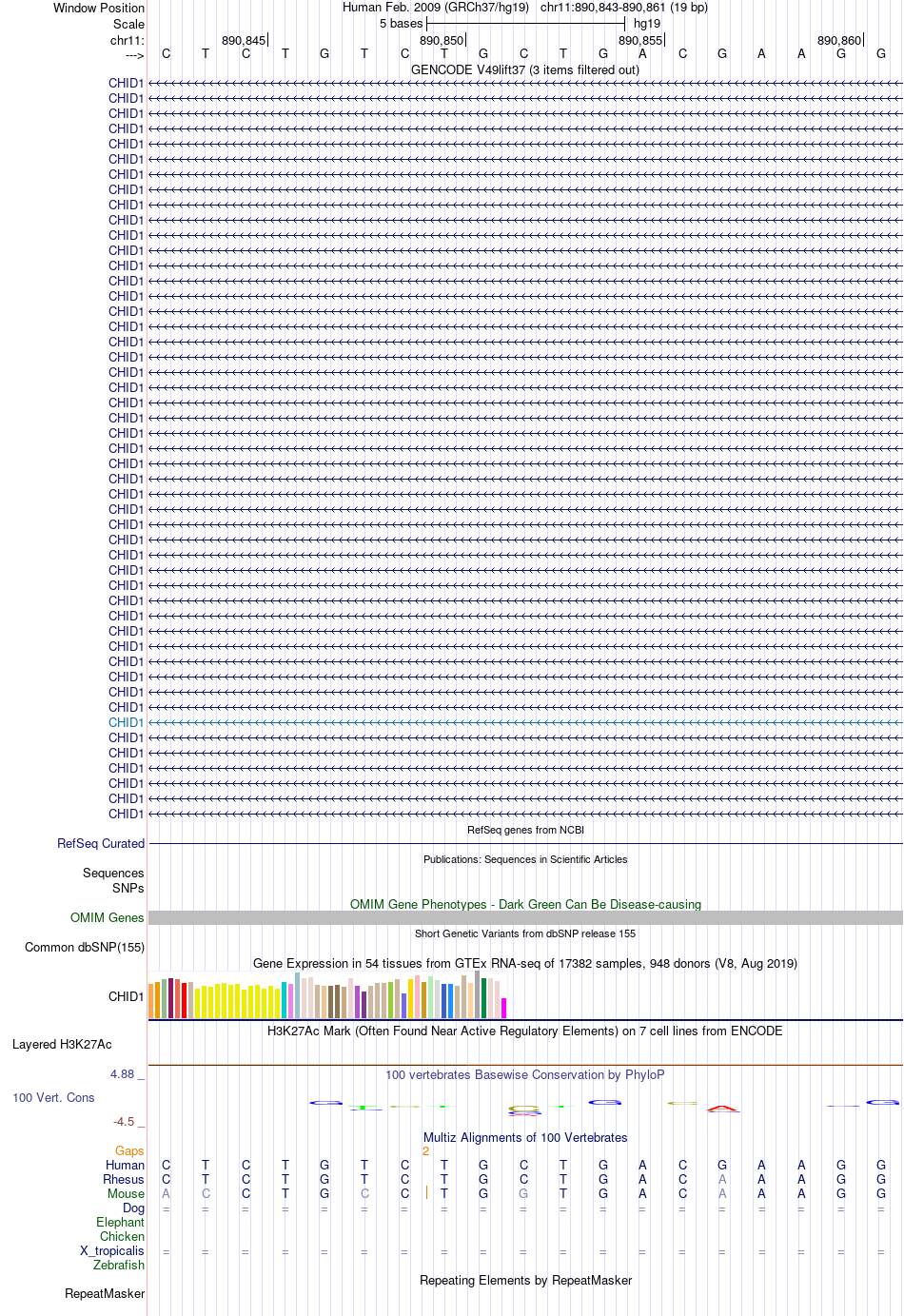Click the 4.88 PhyloP upper scale value

tap(122, 1073)
